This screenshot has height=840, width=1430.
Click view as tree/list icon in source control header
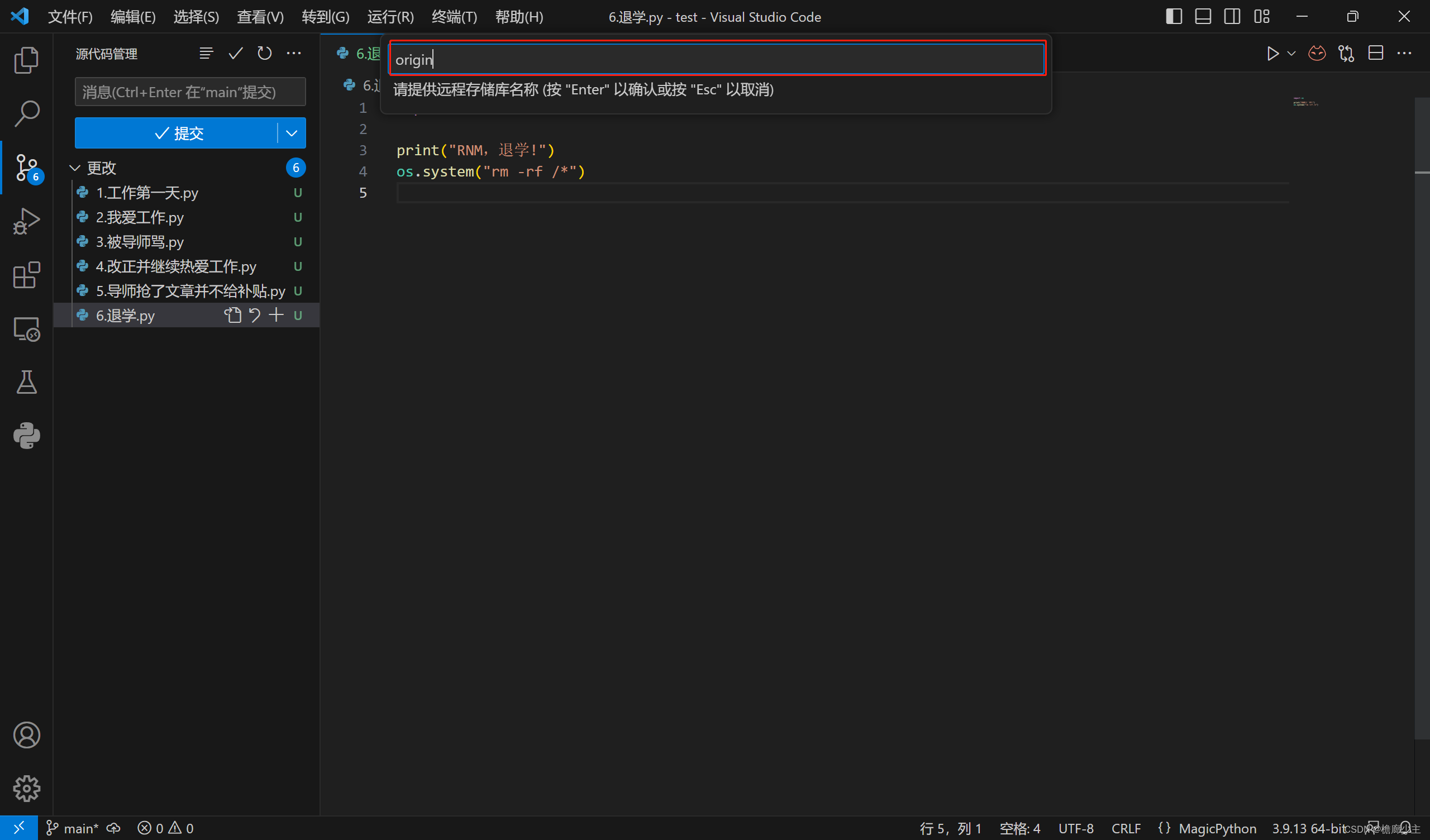pyautogui.click(x=207, y=54)
